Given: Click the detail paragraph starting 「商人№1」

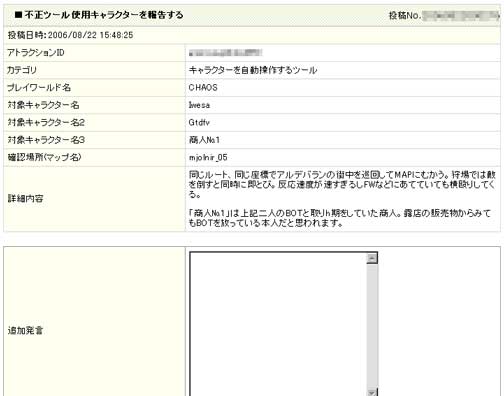Looking at the screenshot, I should 340,218.
